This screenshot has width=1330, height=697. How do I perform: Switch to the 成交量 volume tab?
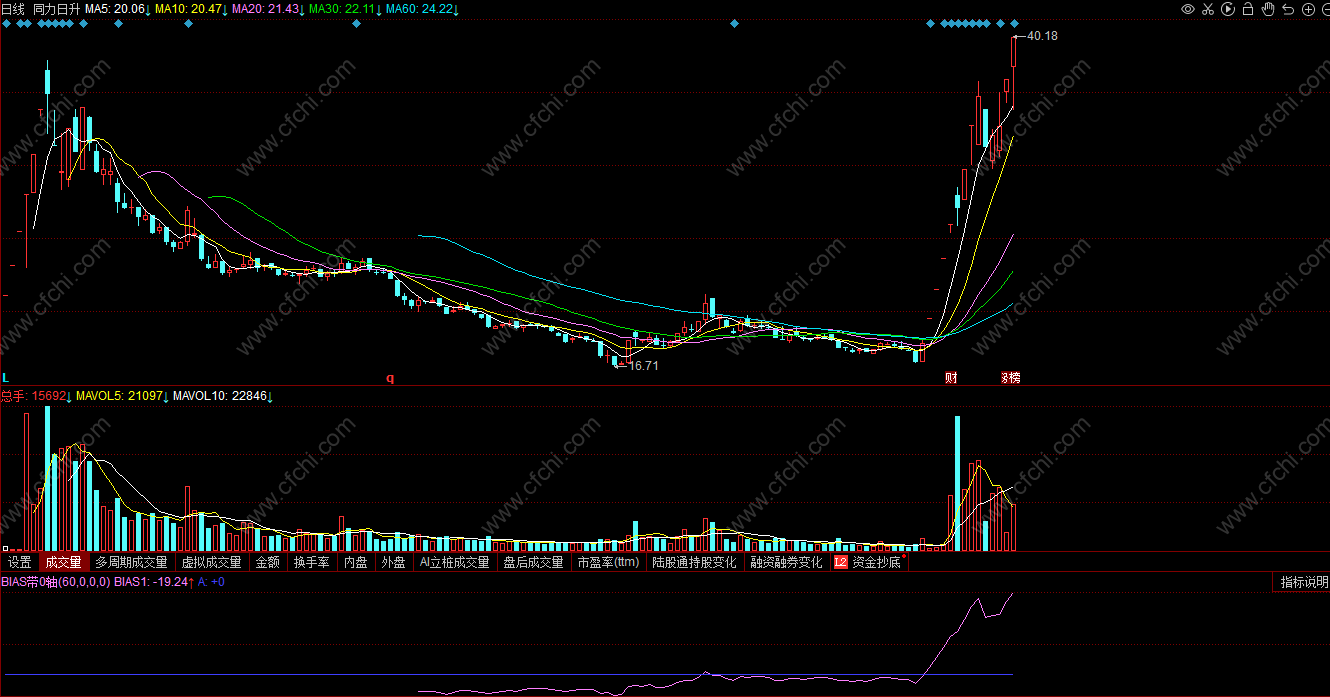click(64, 562)
